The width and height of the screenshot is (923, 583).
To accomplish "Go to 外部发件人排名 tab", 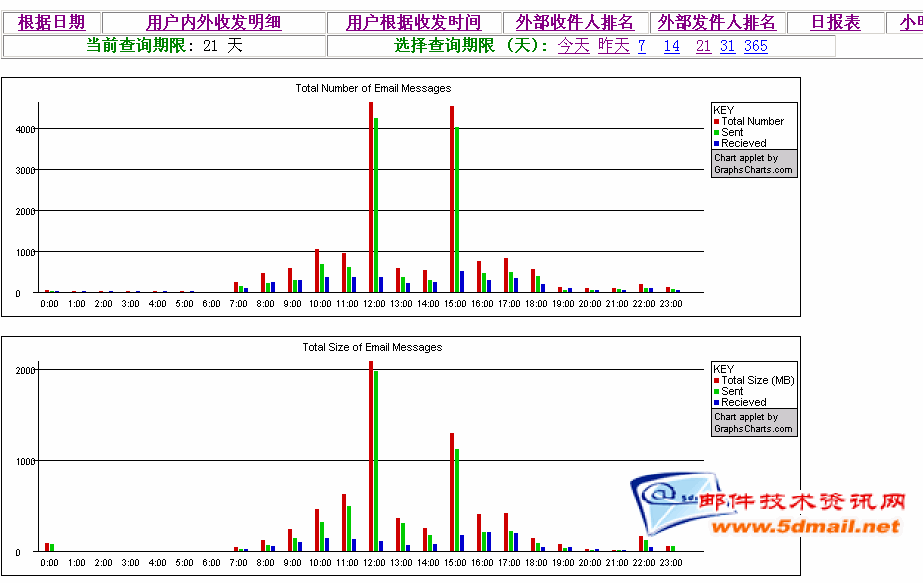I will pos(717,23).
